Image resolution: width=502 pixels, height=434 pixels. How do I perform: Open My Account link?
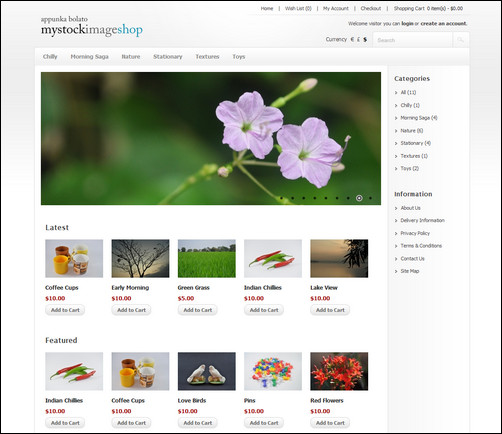(336, 9)
